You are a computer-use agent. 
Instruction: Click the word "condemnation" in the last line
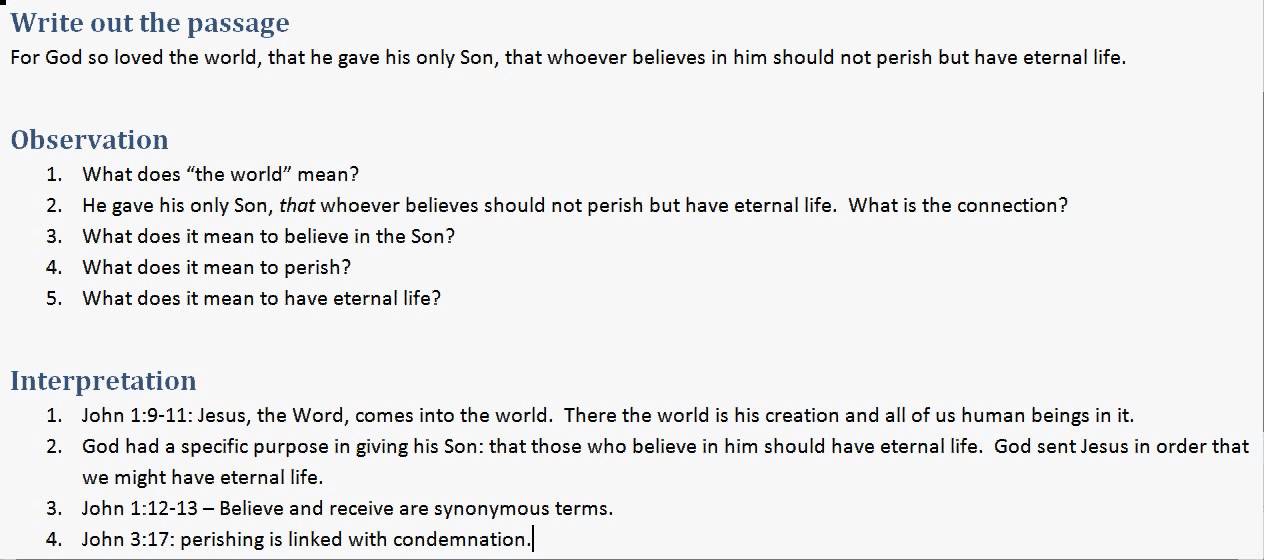point(459,539)
